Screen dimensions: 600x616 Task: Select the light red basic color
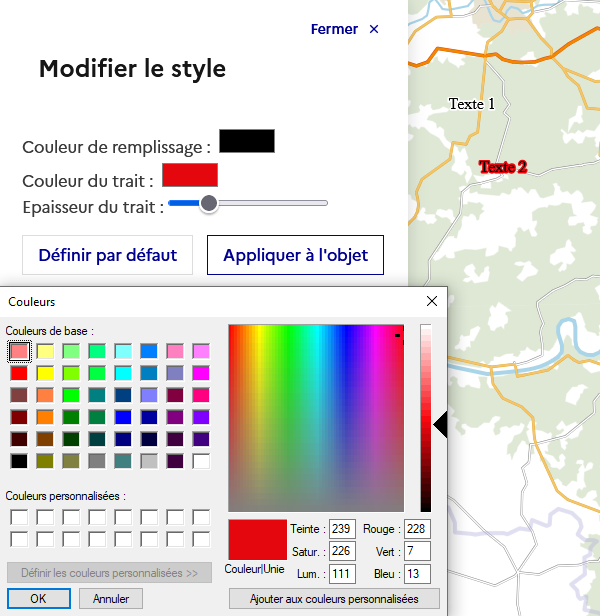[19, 351]
